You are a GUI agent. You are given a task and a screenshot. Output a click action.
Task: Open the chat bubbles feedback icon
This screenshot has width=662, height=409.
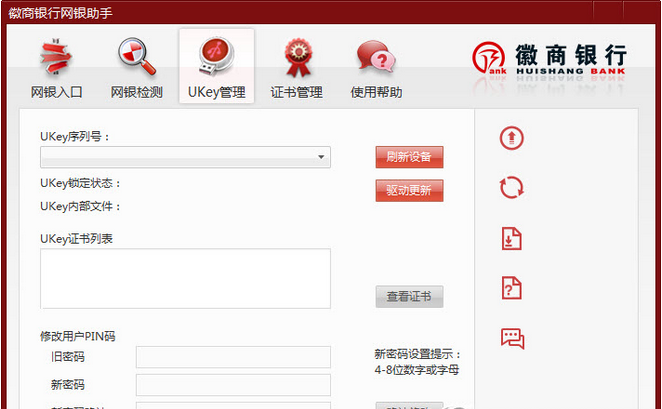click(x=512, y=338)
